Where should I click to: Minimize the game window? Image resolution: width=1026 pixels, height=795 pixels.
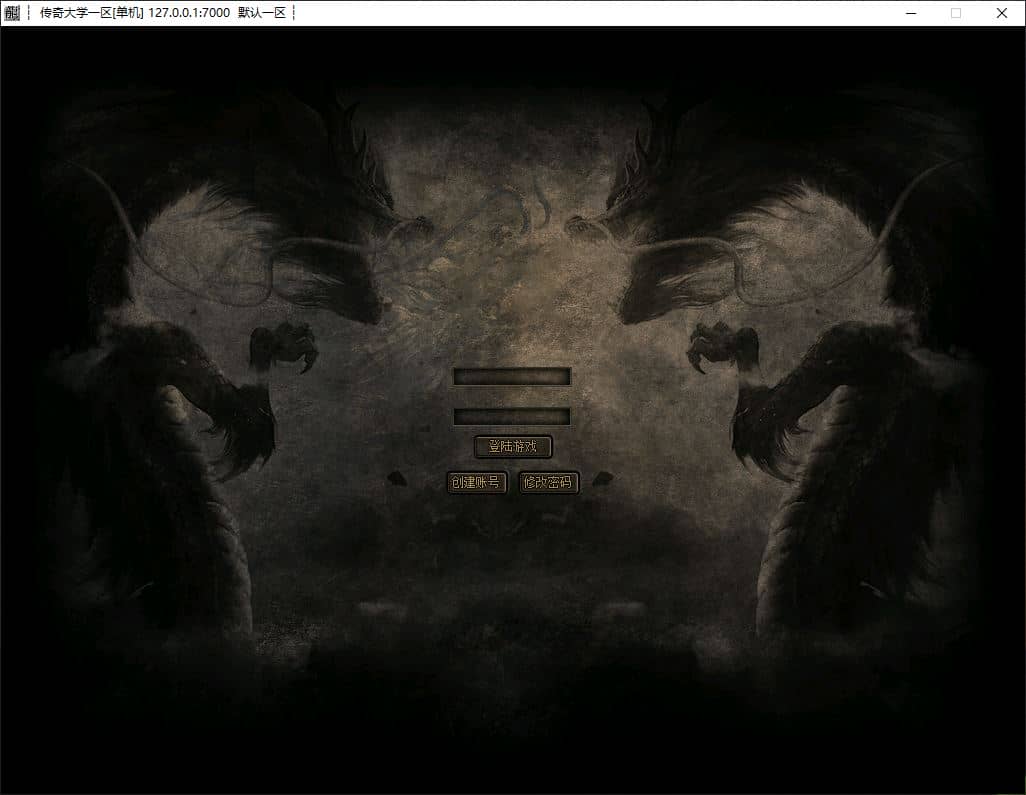point(911,13)
